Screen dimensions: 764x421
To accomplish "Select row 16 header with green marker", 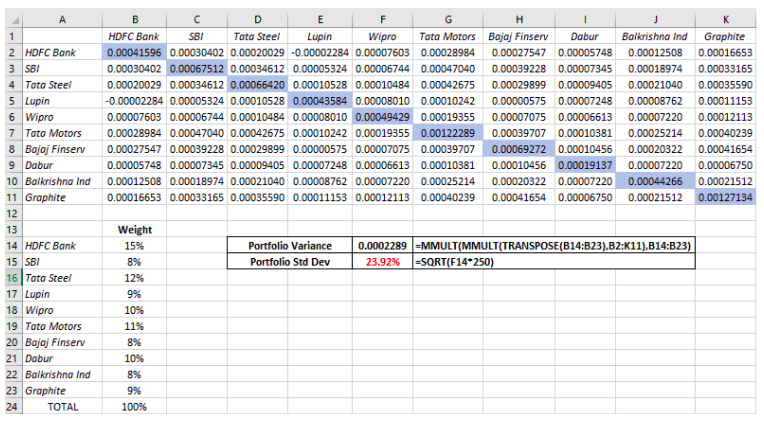I will 14,278.
